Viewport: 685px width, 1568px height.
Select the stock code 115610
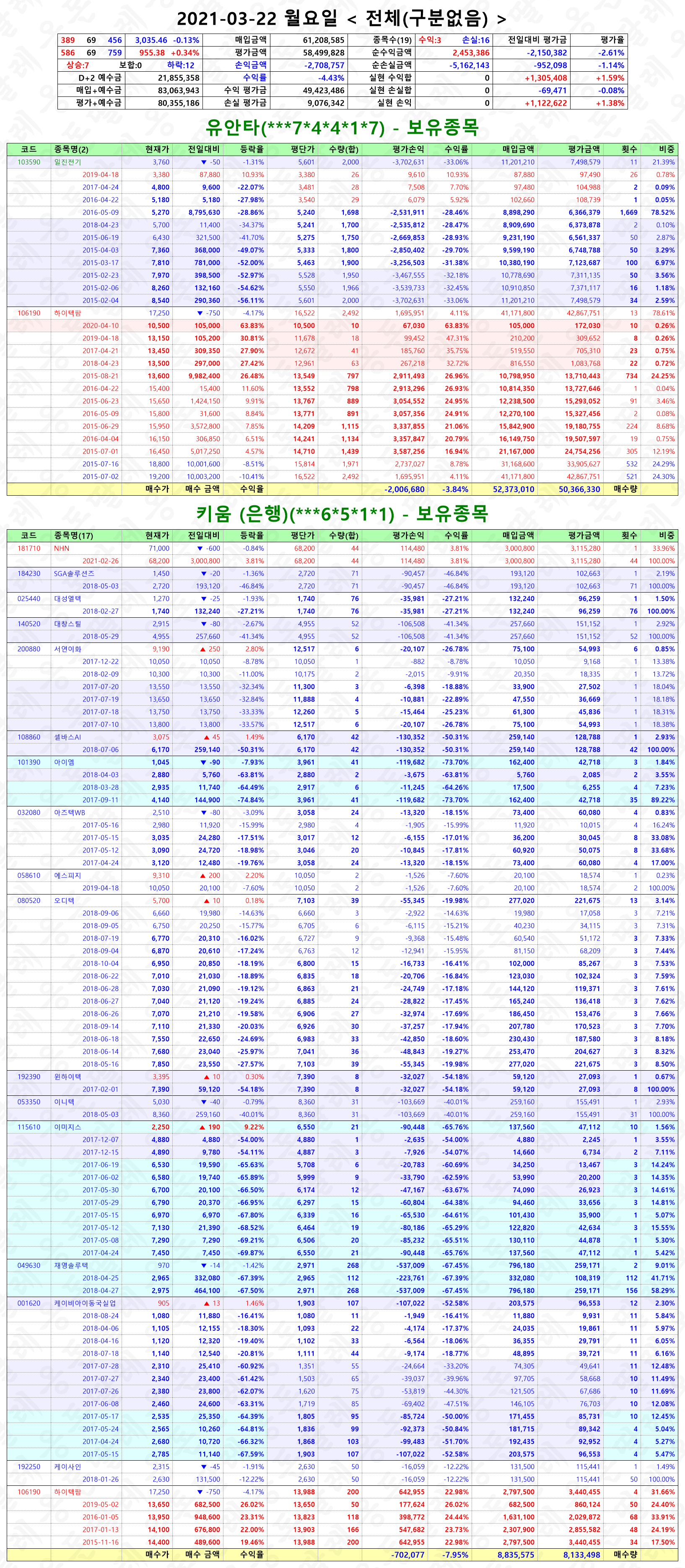(x=29, y=1127)
